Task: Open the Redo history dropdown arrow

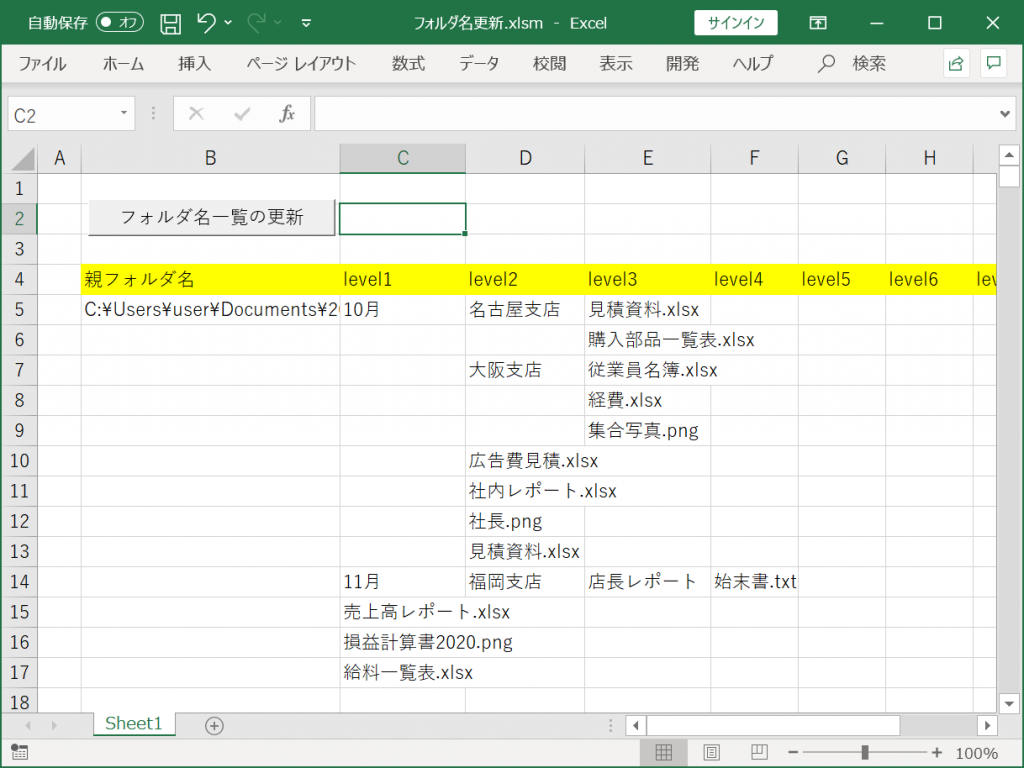Action: [278, 23]
